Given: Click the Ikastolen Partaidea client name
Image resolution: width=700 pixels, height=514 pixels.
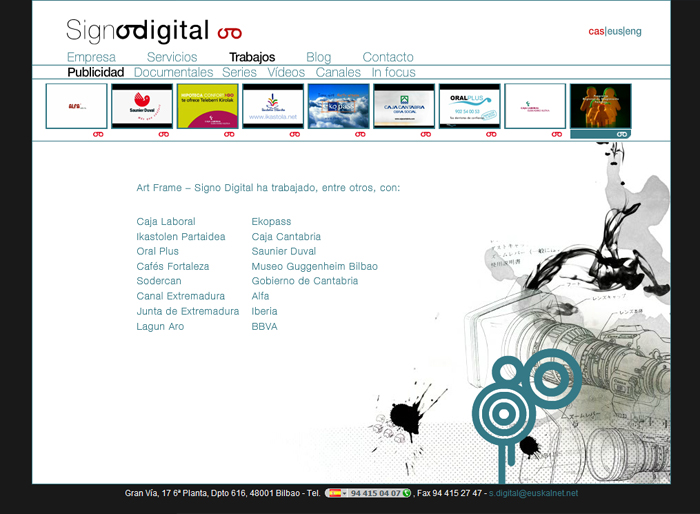Looking at the screenshot, I should click(181, 237).
